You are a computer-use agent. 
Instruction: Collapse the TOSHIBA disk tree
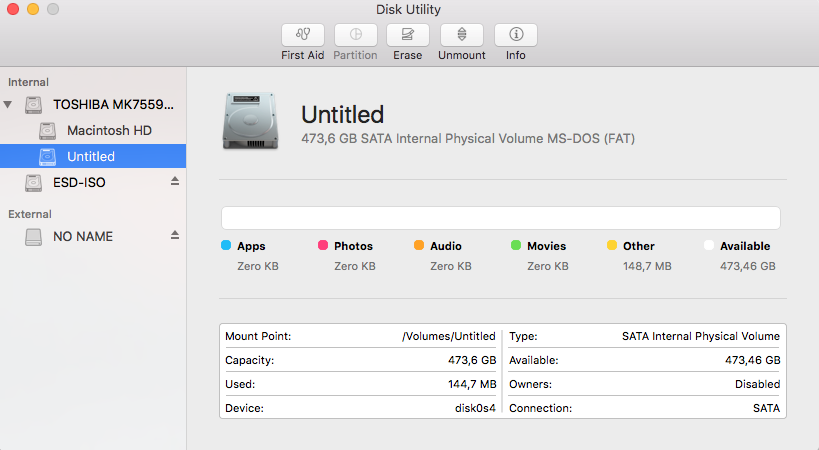click(9, 104)
